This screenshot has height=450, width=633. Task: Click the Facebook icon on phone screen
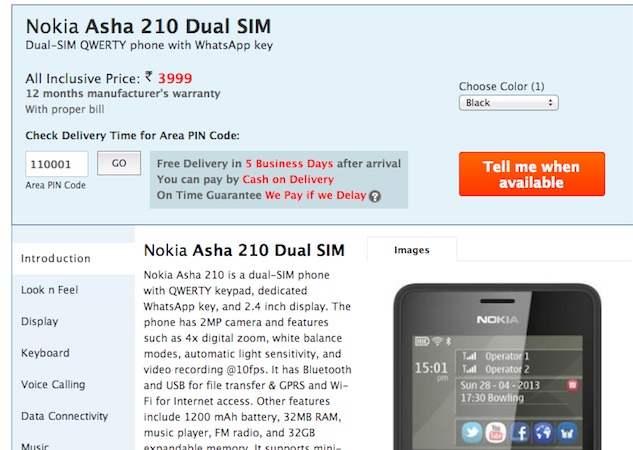coord(520,432)
